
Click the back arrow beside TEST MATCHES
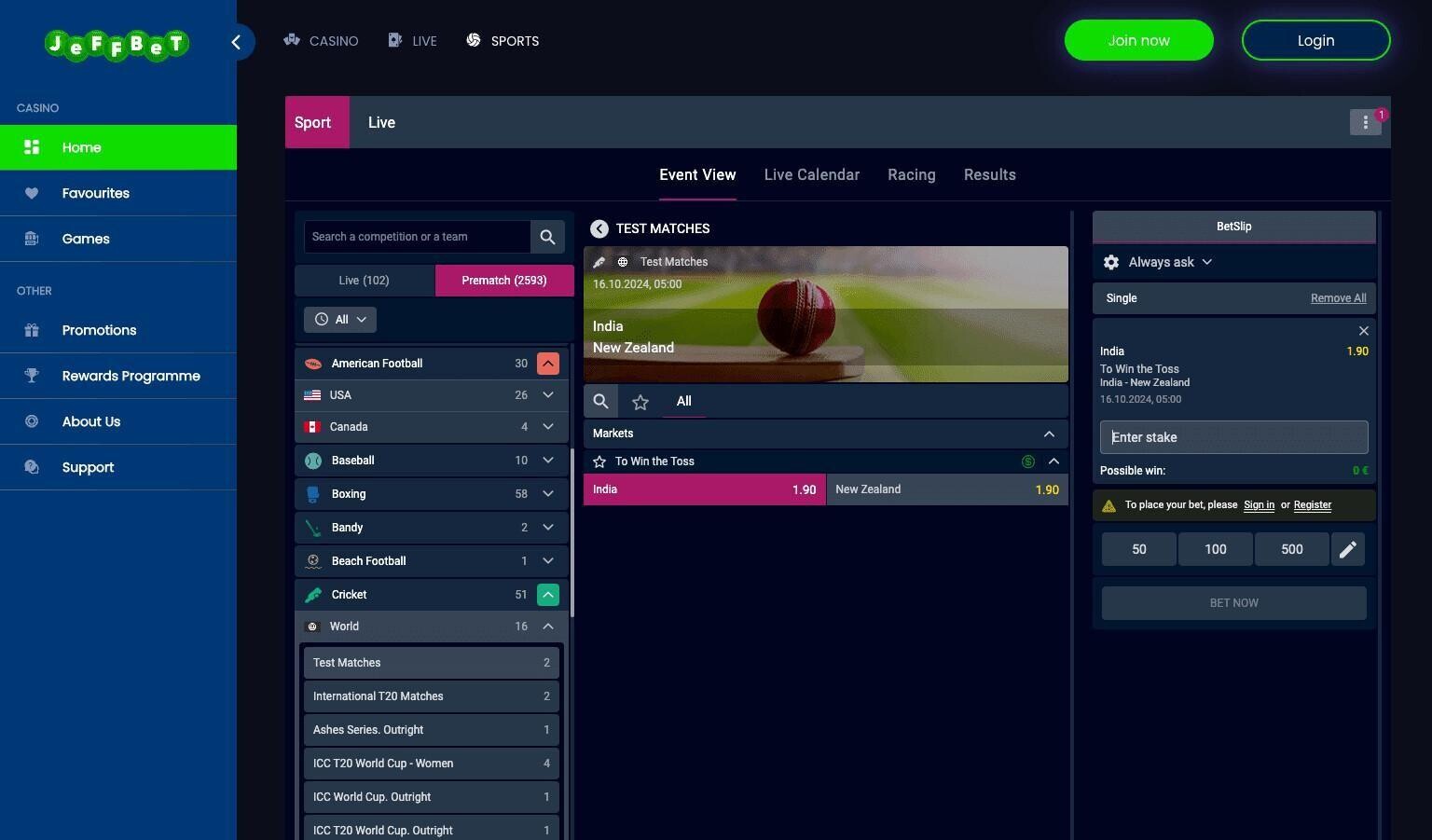tap(599, 228)
